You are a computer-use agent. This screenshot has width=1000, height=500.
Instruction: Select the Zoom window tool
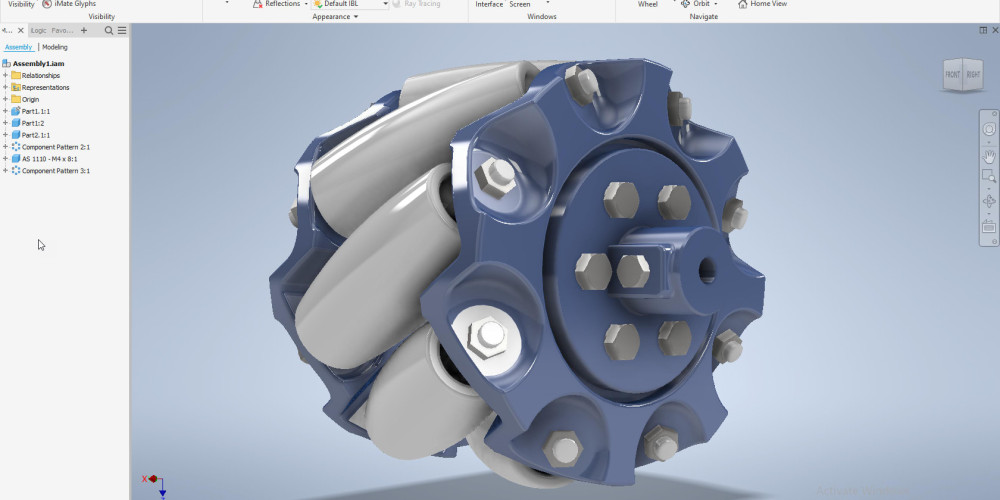pos(989,177)
